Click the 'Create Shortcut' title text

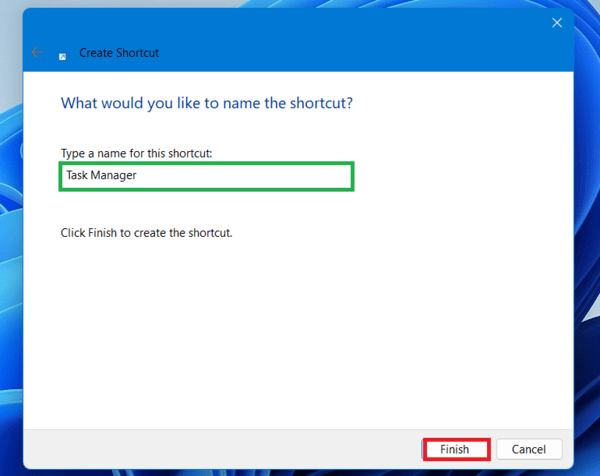coord(119,53)
